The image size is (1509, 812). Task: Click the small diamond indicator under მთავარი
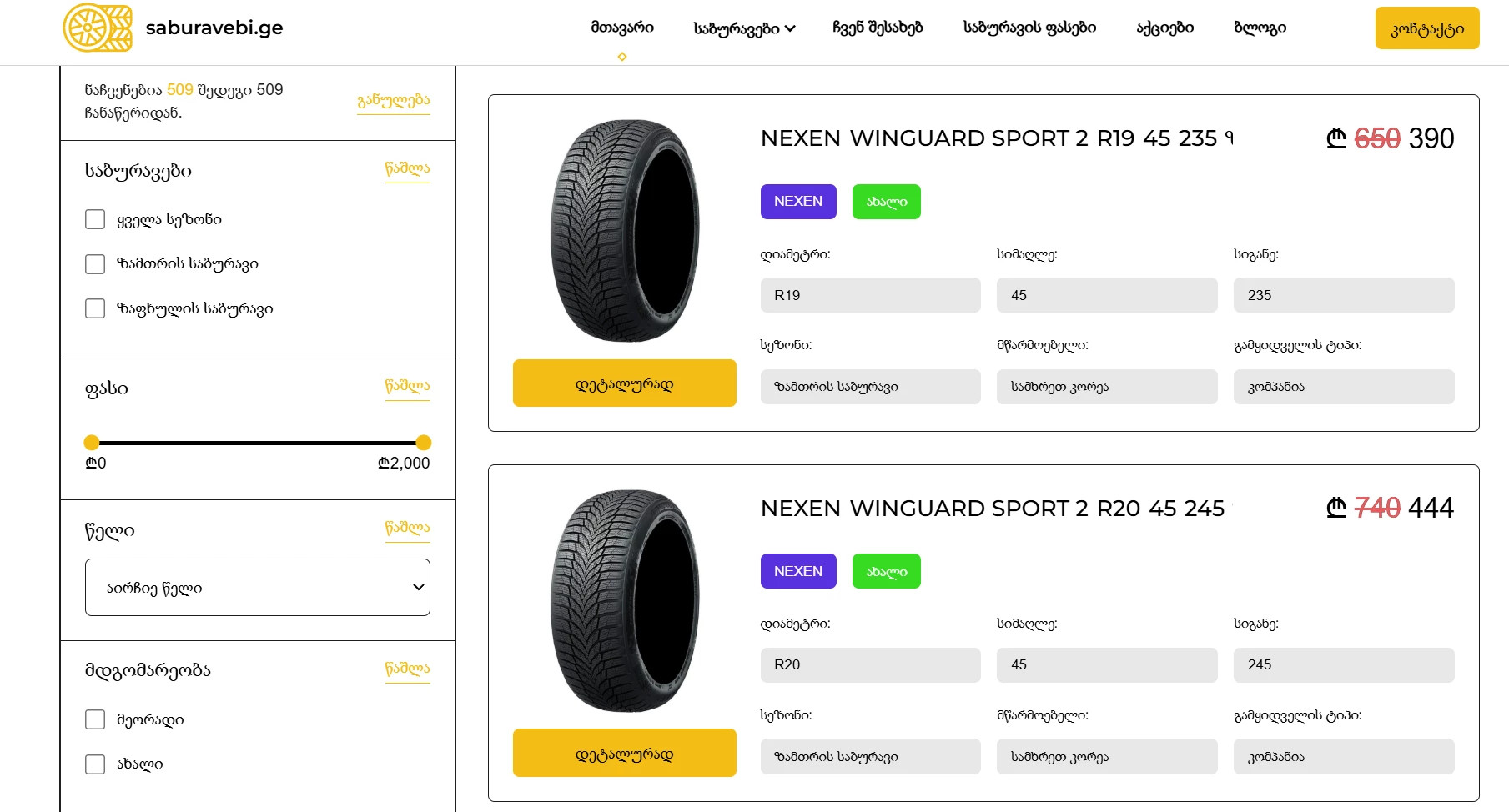click(x=622, y=57)
